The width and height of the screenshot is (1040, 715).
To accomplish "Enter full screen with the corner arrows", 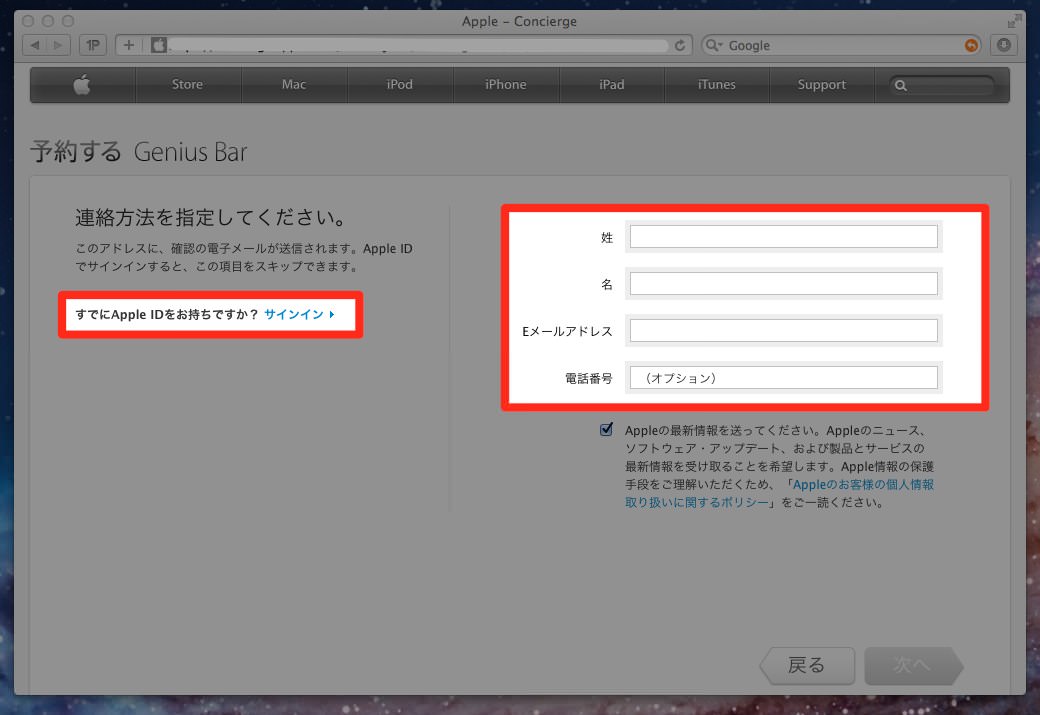I will 1013,21.
